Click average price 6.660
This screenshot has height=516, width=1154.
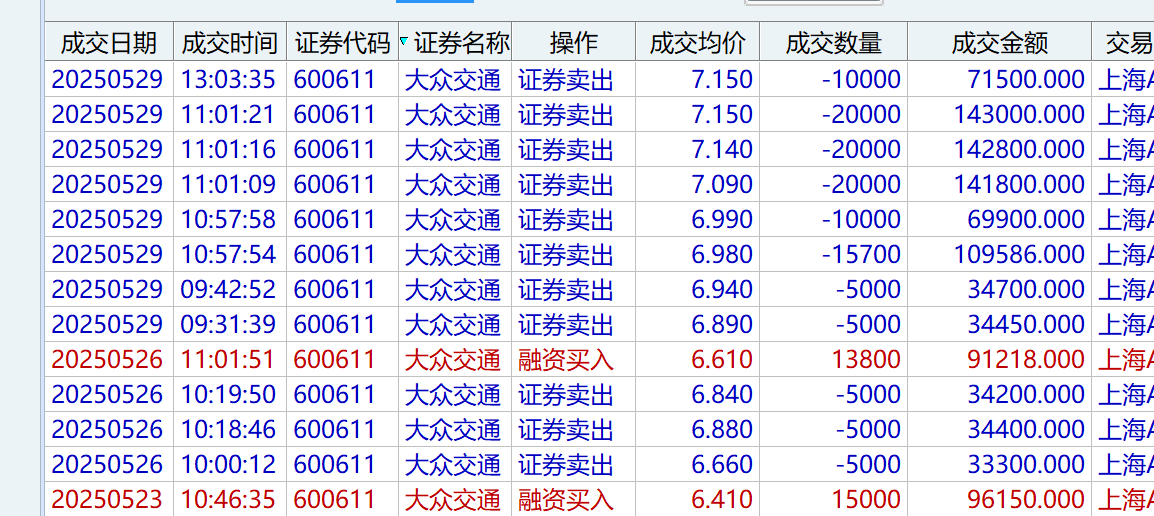(722, 464)
